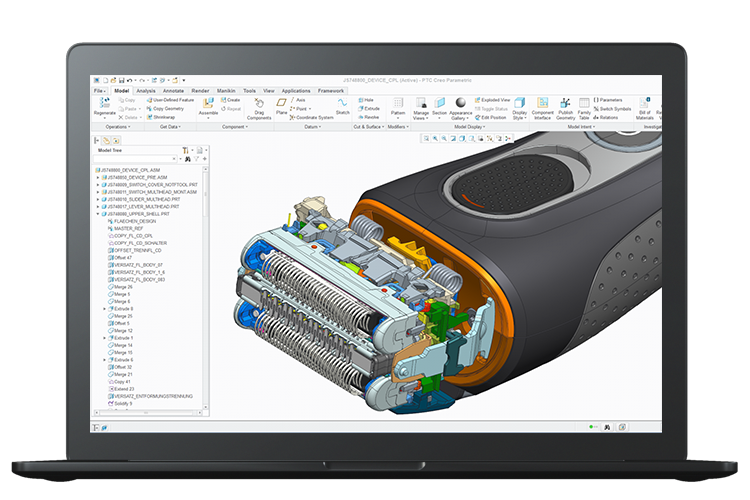The height and width of the screenshot is (500, 750).
Task: Expand the Operations group dropdown
Action: click(x=116, y=127)
